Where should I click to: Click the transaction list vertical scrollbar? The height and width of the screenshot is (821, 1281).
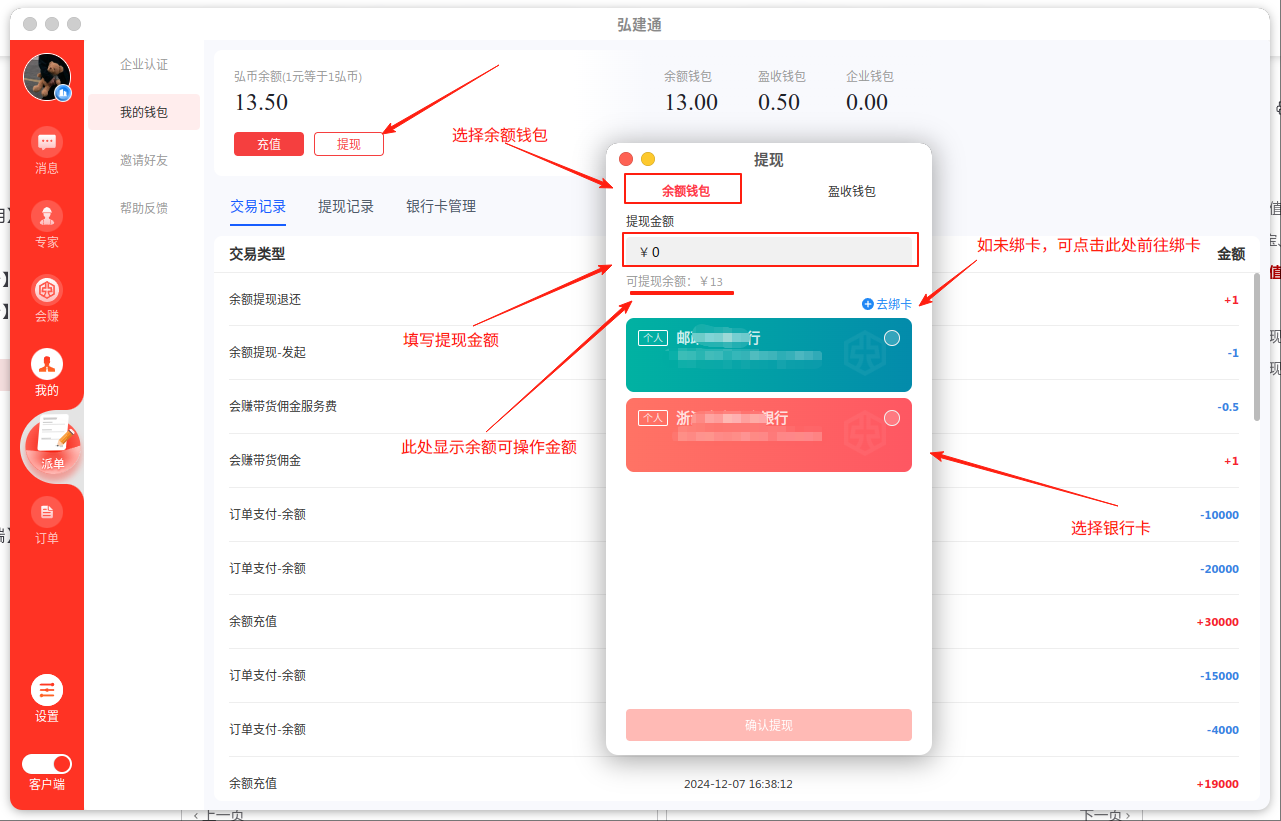(1258, 360)
